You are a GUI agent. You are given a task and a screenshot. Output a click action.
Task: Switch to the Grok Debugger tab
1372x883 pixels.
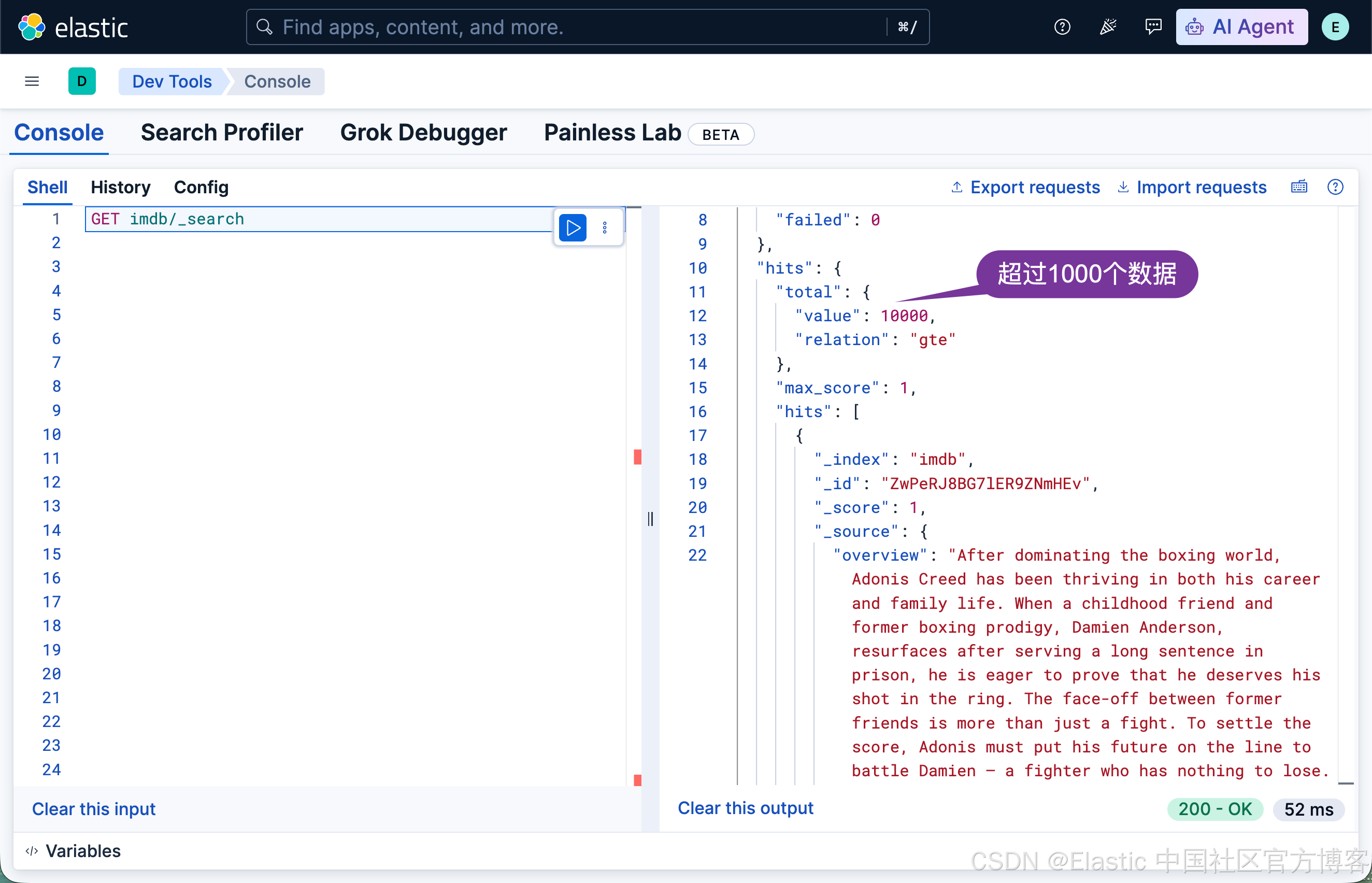[x=424, y=133]
